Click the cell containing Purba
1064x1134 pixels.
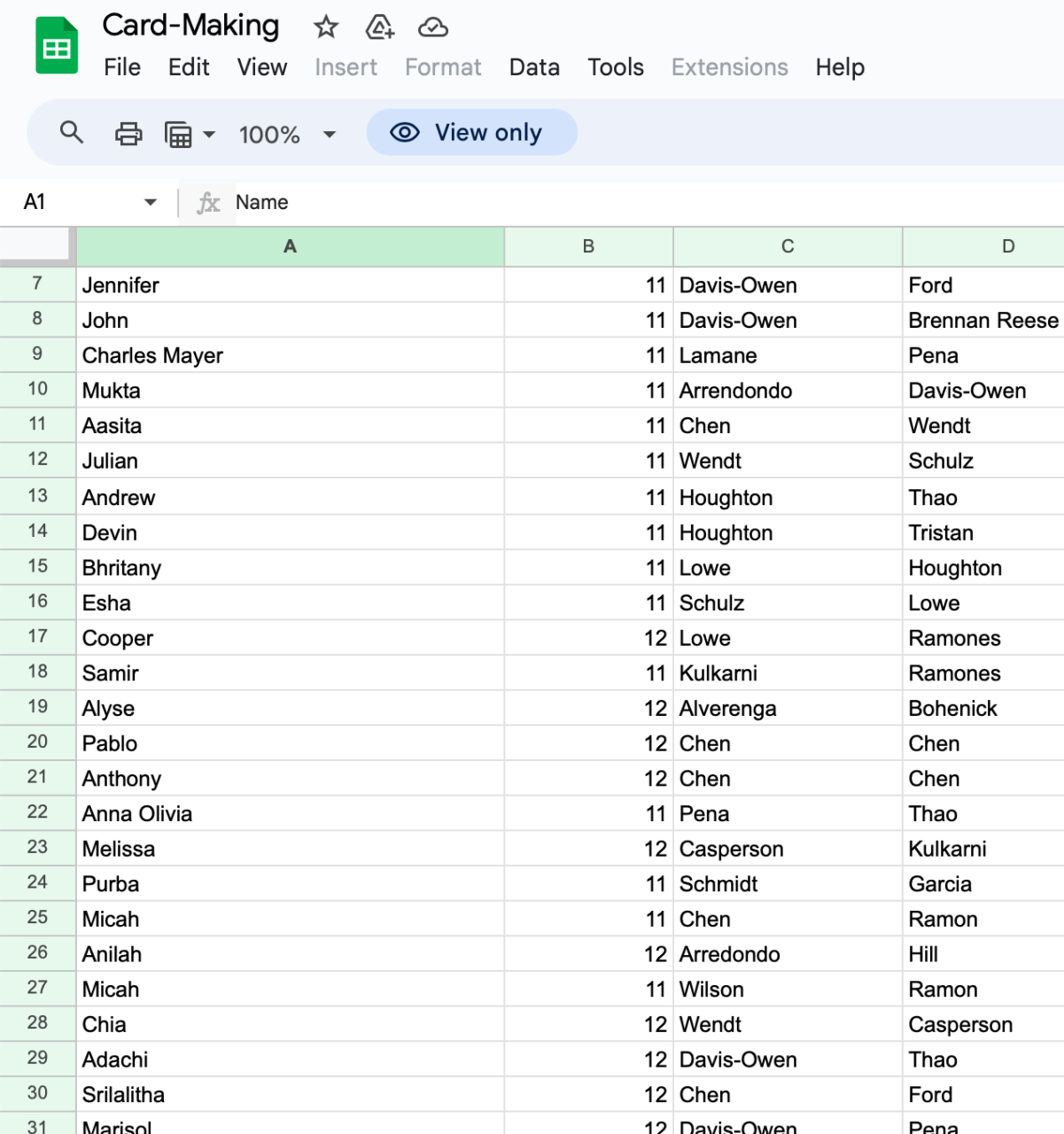coord(291,884)
